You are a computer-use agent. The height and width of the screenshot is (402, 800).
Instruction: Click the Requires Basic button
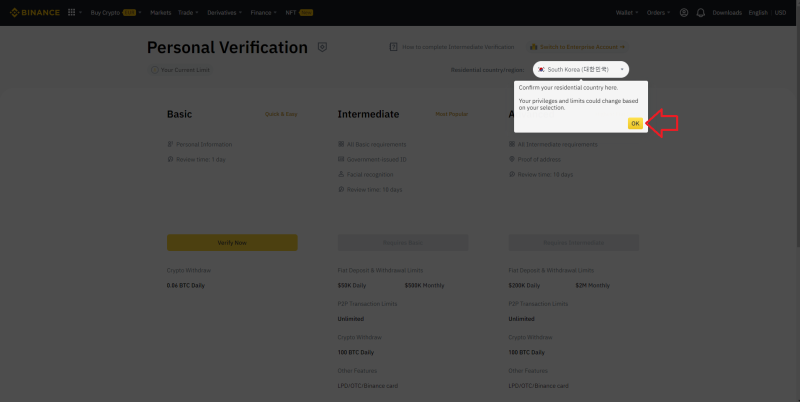tap(403, 242)
